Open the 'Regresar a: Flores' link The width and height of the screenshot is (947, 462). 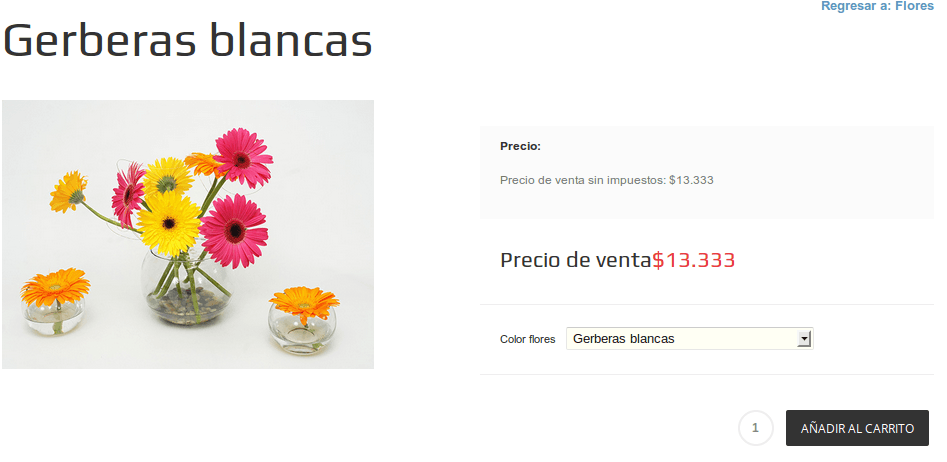tap(877, 6)
